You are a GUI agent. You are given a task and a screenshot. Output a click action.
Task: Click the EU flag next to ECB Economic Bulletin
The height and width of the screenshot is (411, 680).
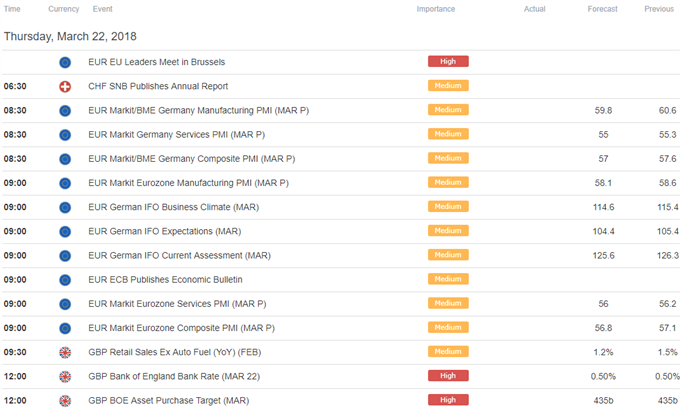[x=65, y=280]
